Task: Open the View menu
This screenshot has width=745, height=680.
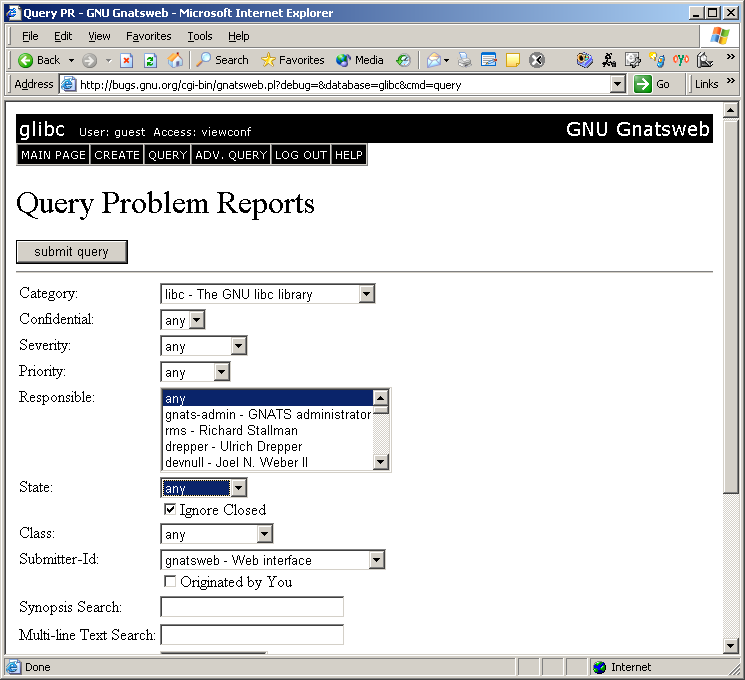Action: click(99, 36)
